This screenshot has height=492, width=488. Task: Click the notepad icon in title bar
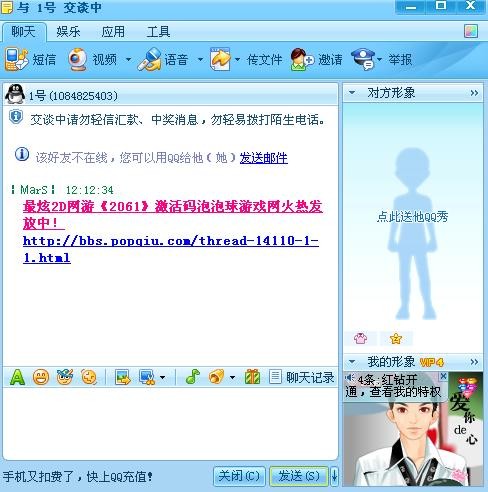point(7,7)
